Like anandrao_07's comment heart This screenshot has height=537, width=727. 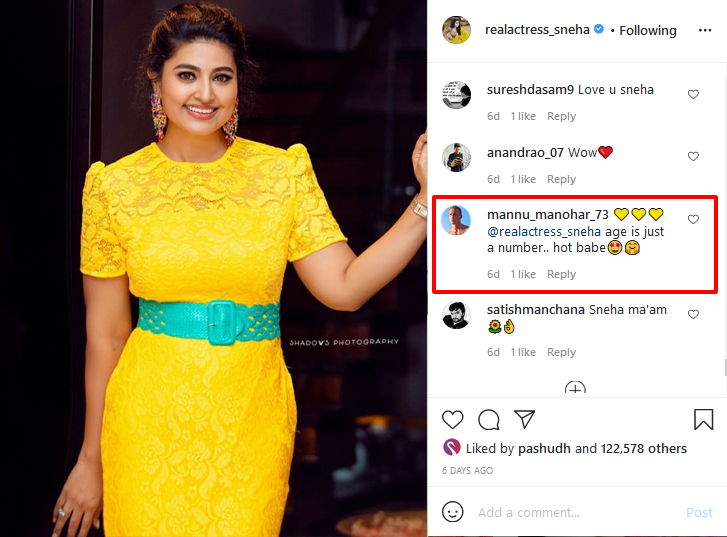pos(693,156)
